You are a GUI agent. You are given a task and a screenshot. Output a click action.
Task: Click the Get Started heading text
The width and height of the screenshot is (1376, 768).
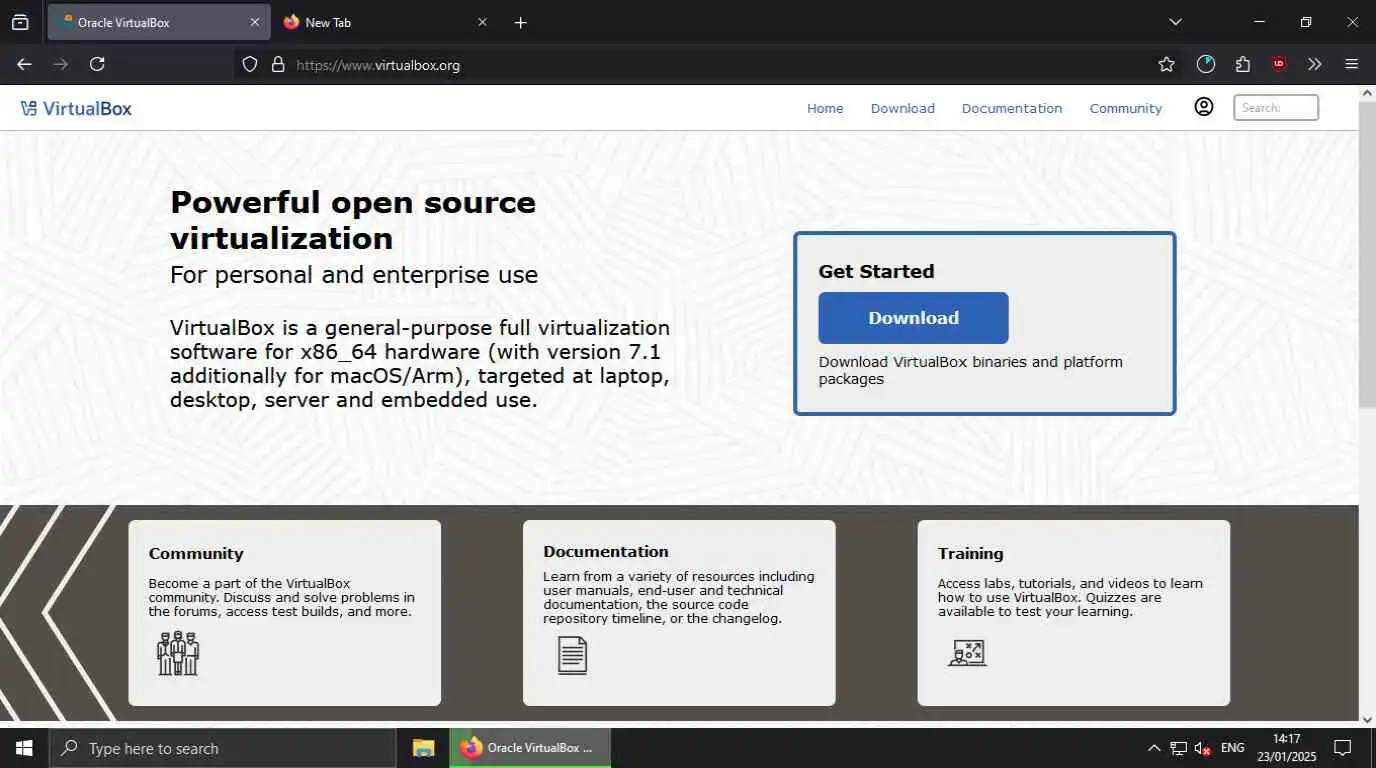(876, 271)
